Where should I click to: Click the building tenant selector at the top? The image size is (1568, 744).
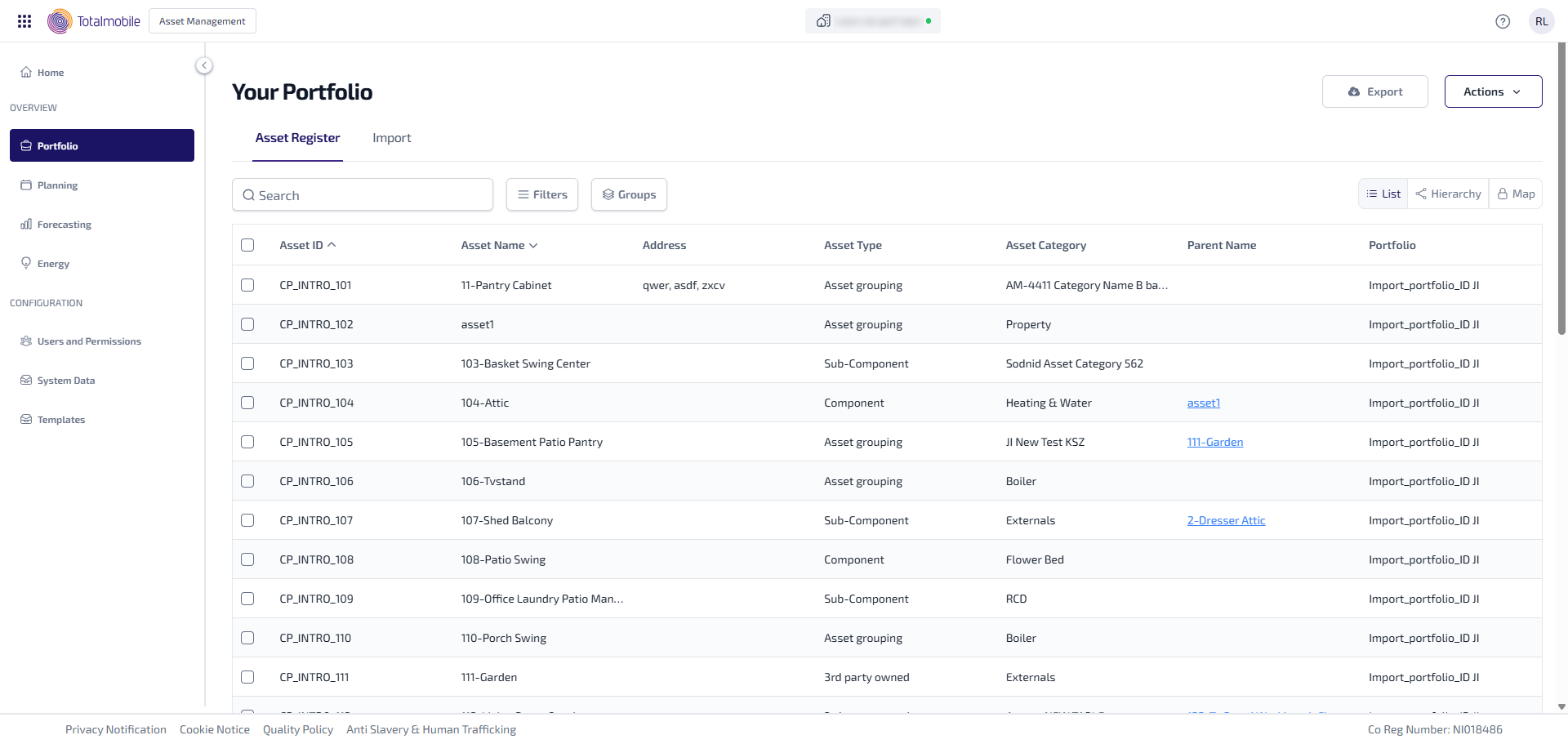click(x=872, y=21)
